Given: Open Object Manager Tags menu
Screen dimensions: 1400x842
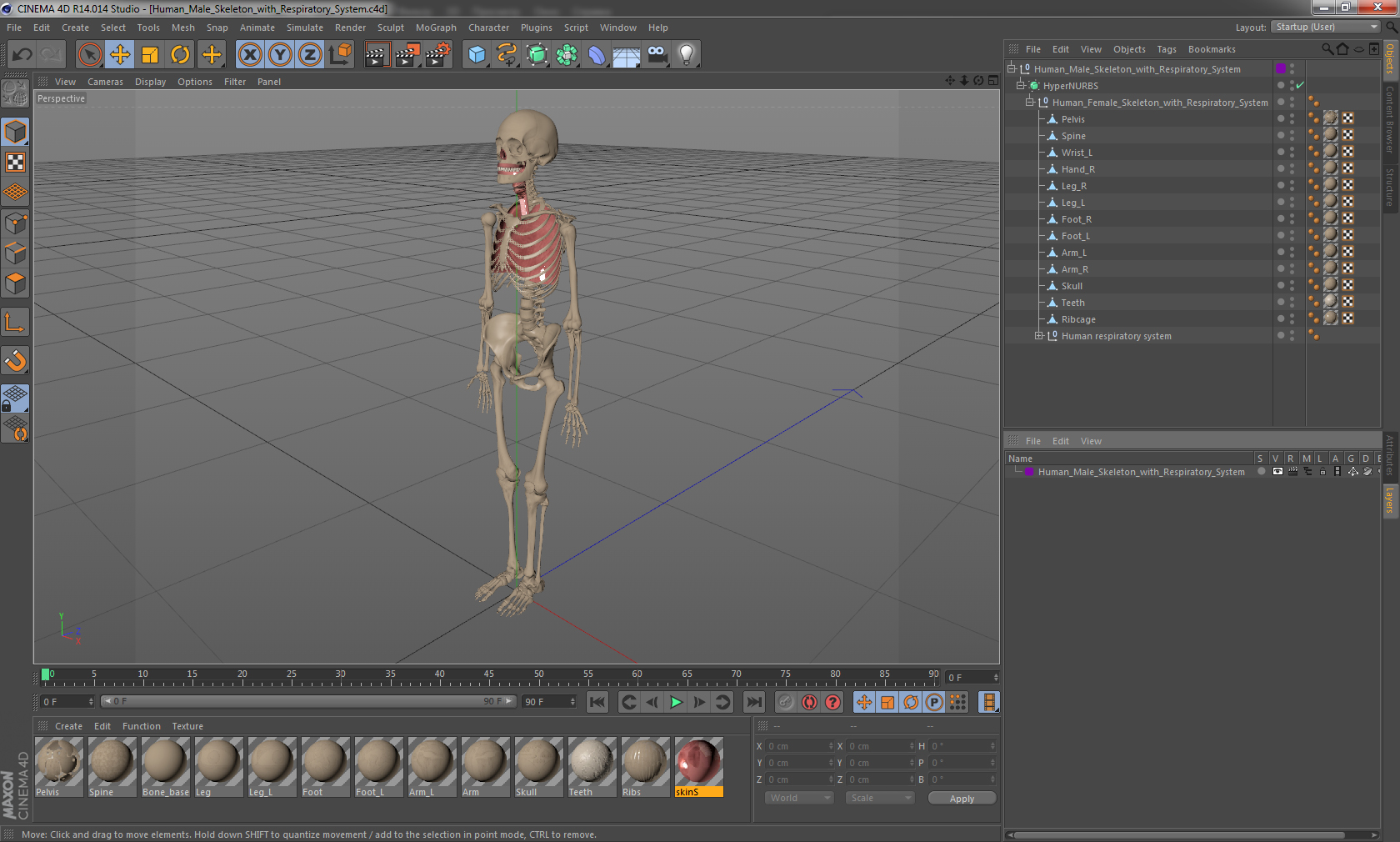Looking at the screenshot, I should 1167,49.
